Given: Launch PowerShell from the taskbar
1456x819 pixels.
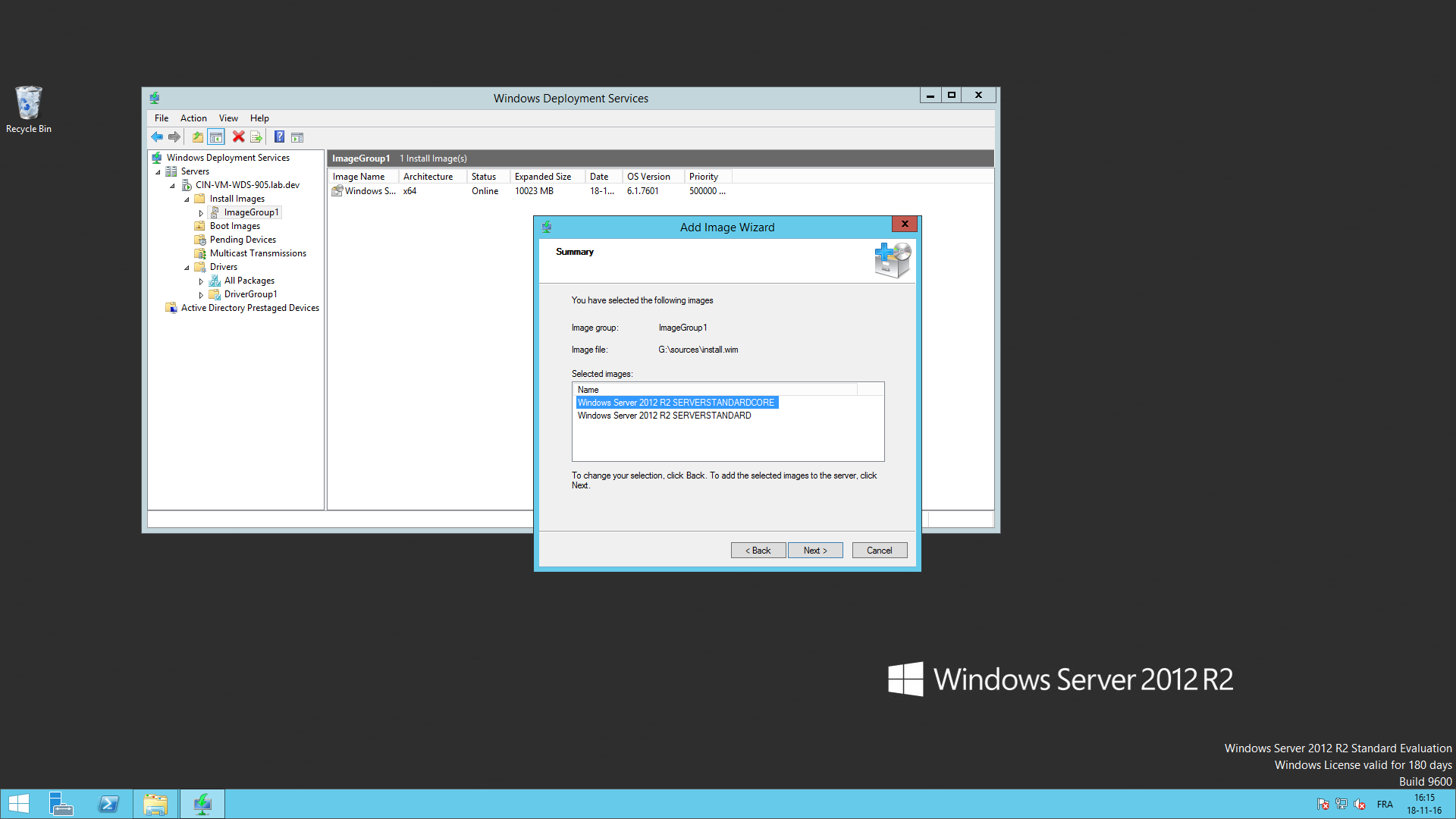Looking at the screenshot, I should pyautogui.click(x=108, y=804).
